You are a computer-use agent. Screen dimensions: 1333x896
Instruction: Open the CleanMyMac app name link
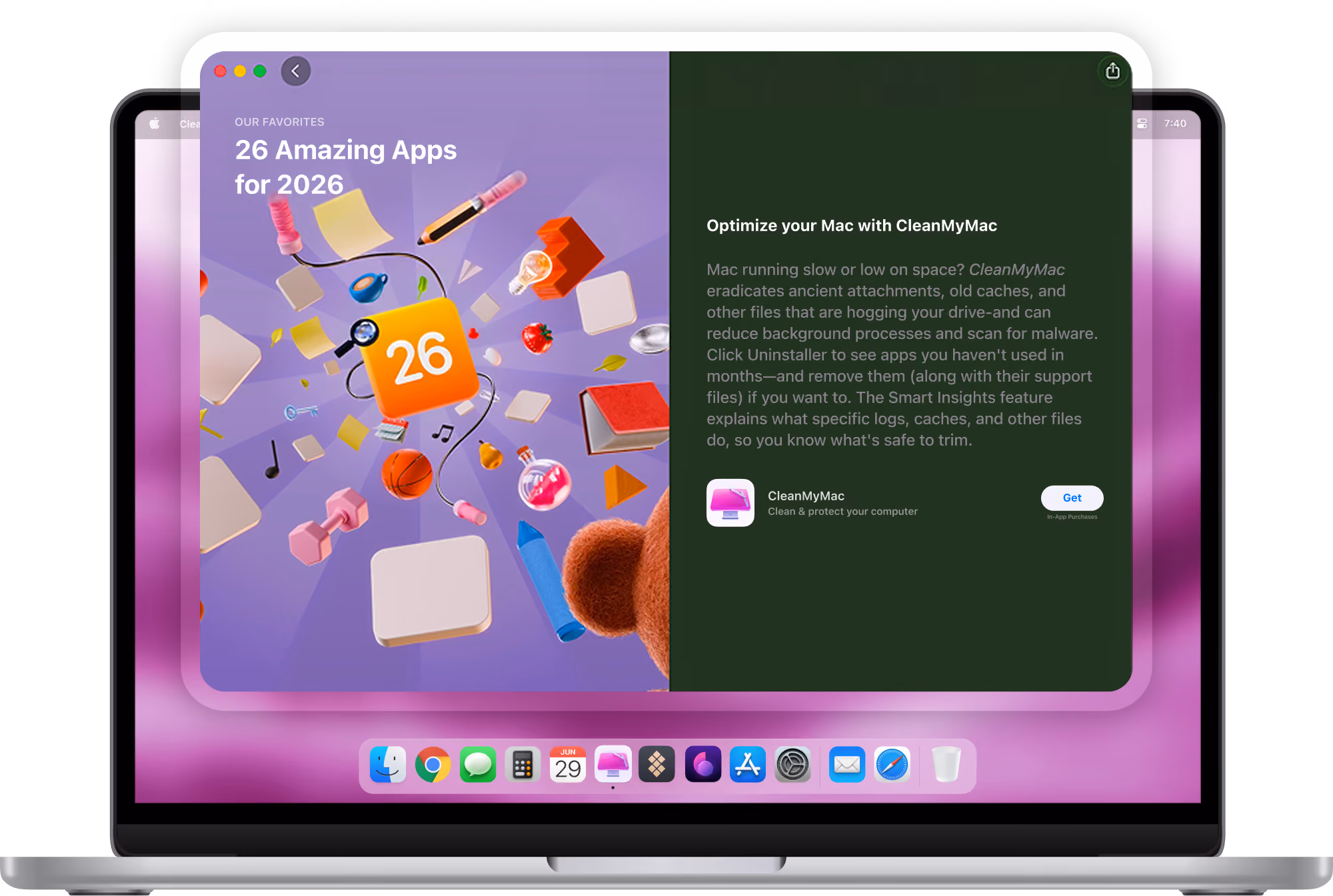click(x=806, y=496)
